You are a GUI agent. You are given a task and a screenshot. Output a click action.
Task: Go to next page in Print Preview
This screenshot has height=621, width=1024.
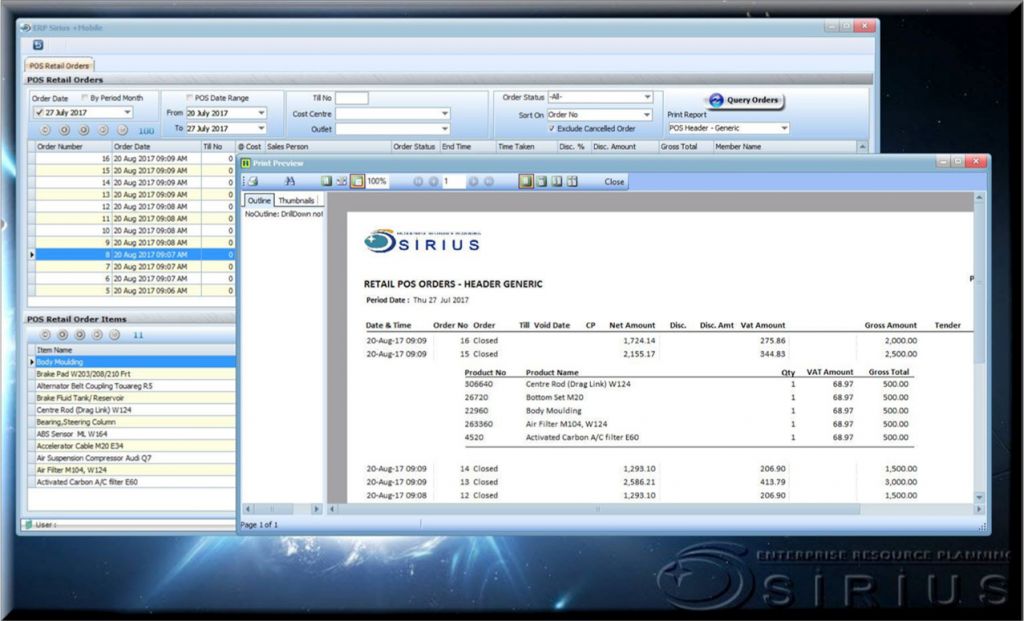(473, 182)
